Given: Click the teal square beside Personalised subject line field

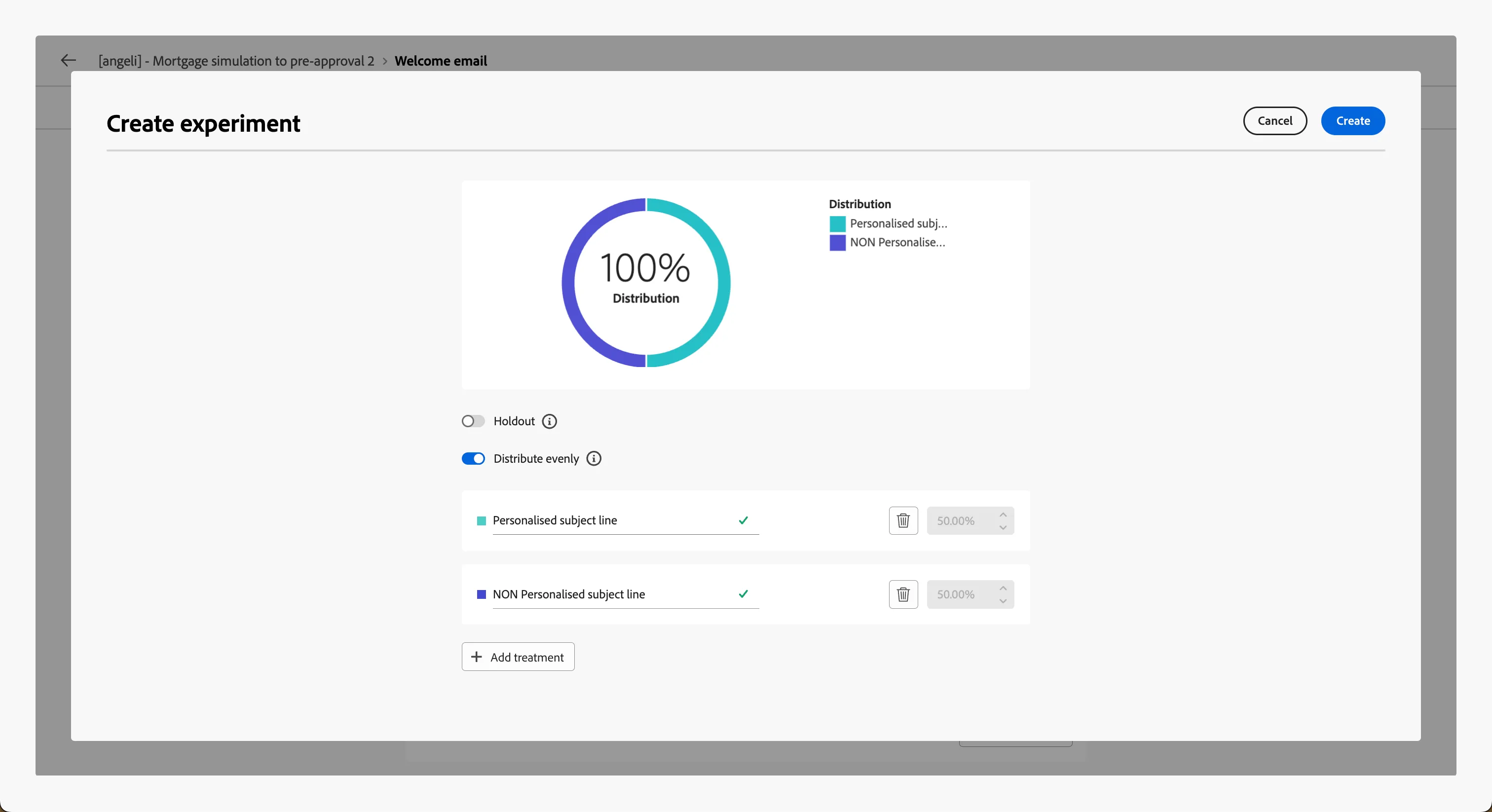Looking at the screenshot, I should click(482, 520).
